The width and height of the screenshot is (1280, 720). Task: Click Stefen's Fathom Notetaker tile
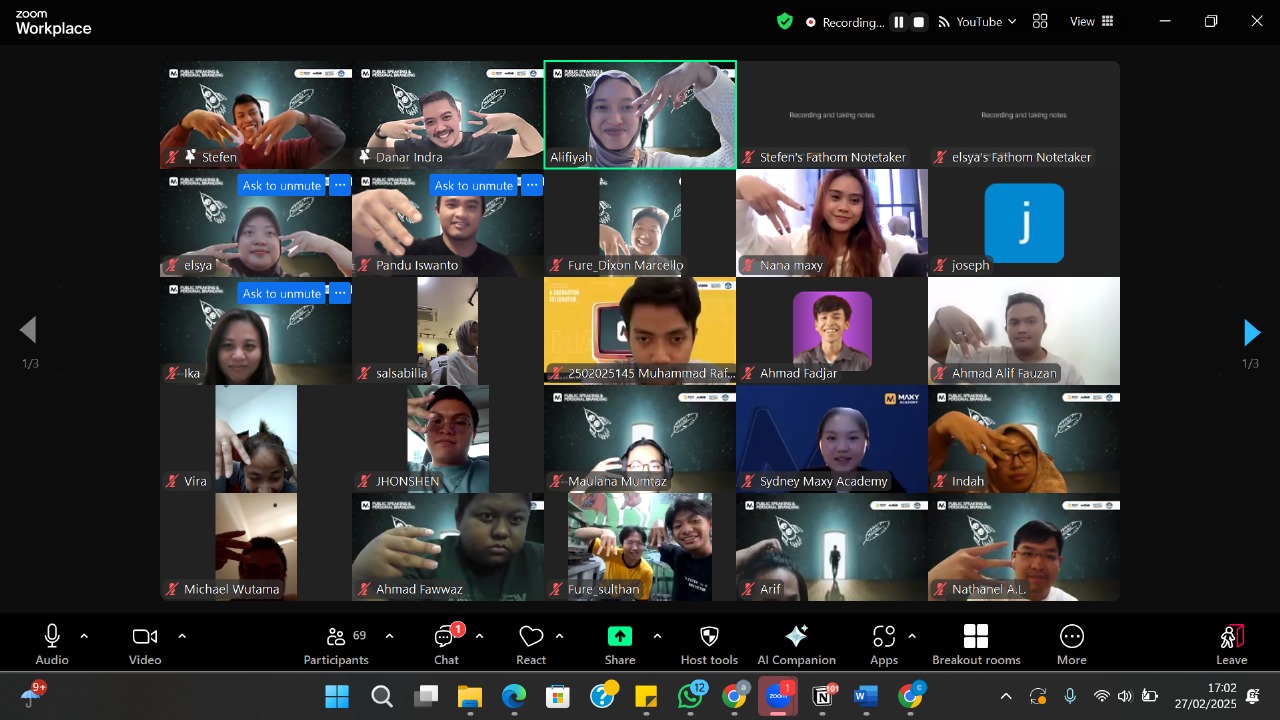click(x=832, y=115)
